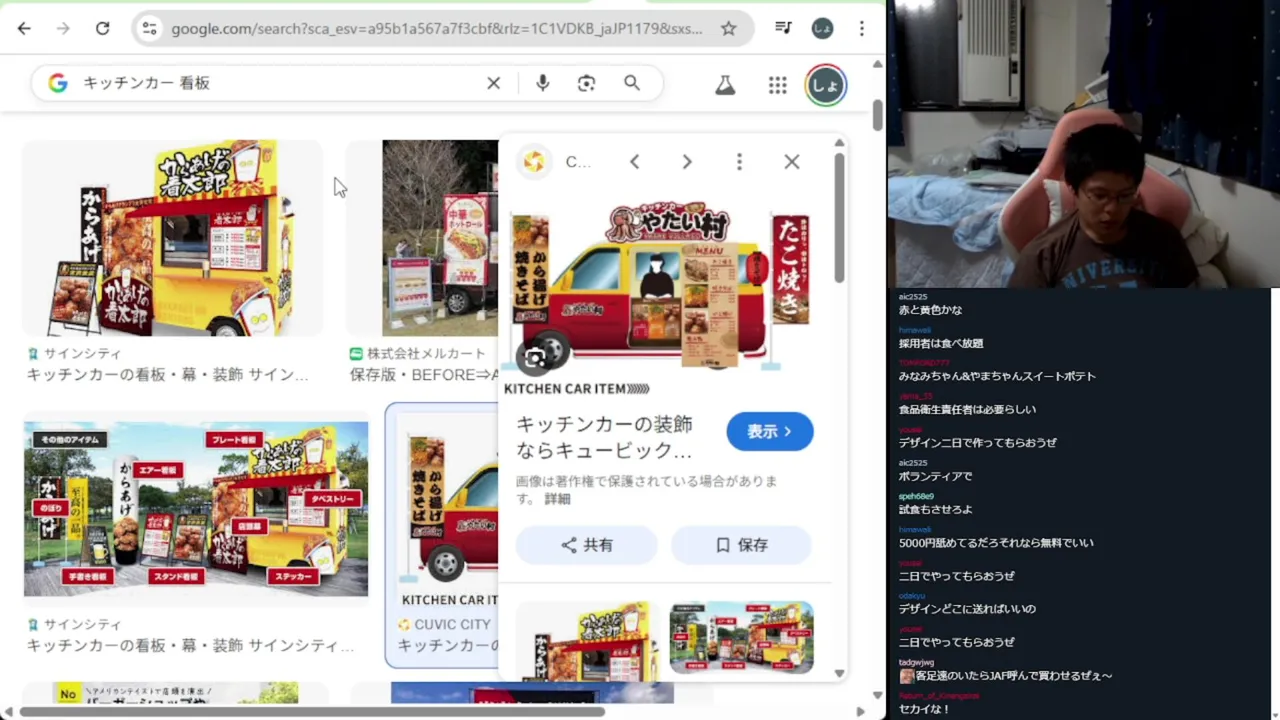The height and width of the screenshot is (720, 1280).
Task: Click the page scrollbar up arrow
Action: [x=877, y=64]
